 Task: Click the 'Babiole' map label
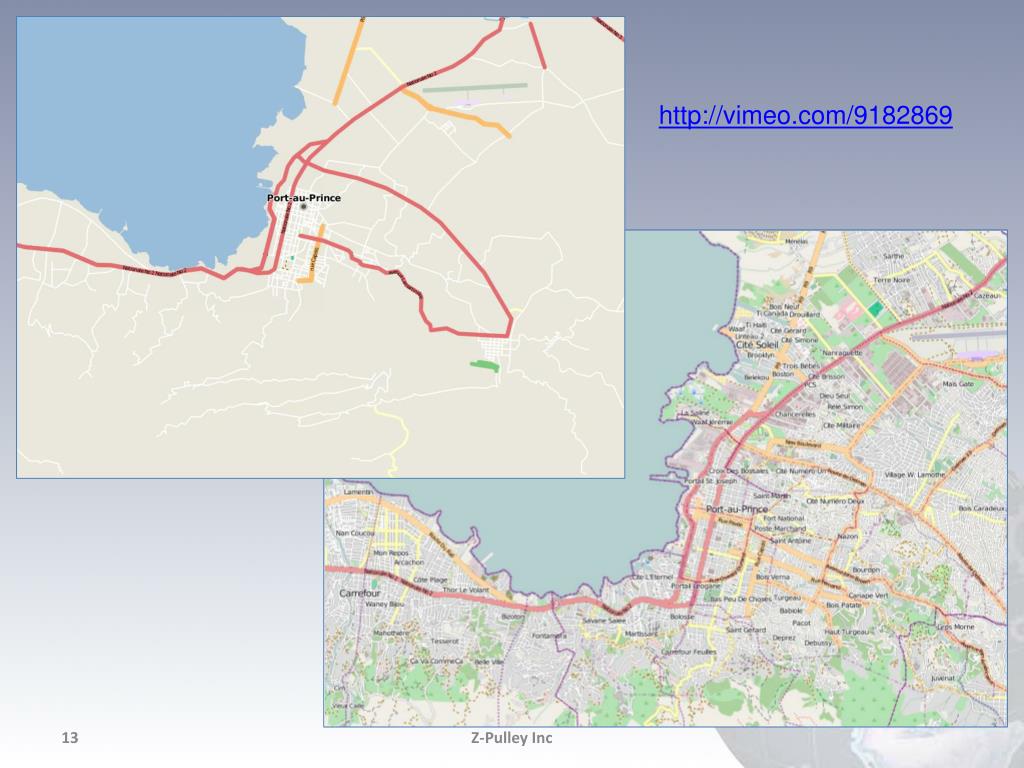tap(791, 611)
